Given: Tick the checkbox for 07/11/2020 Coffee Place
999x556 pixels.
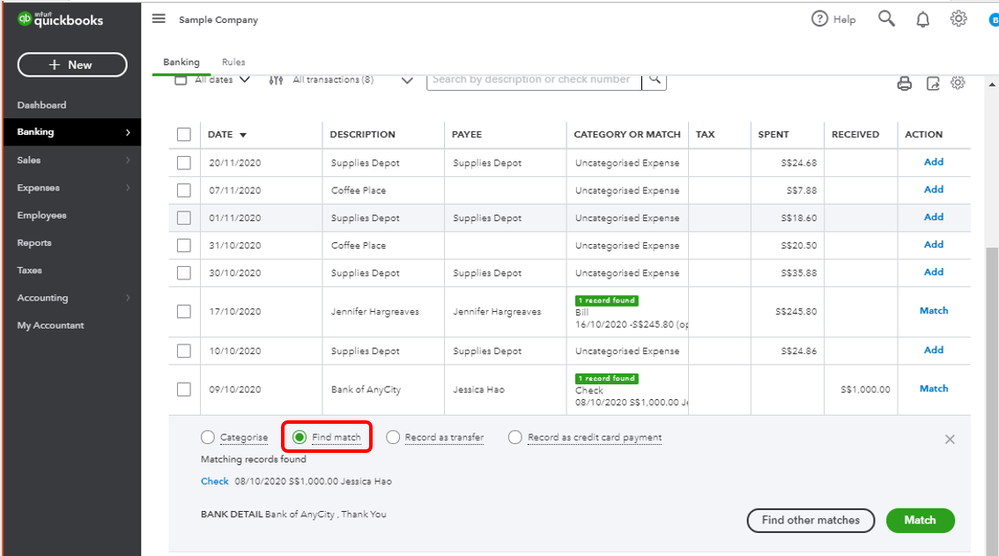Looking at the screenshot, I should point(184,190).
